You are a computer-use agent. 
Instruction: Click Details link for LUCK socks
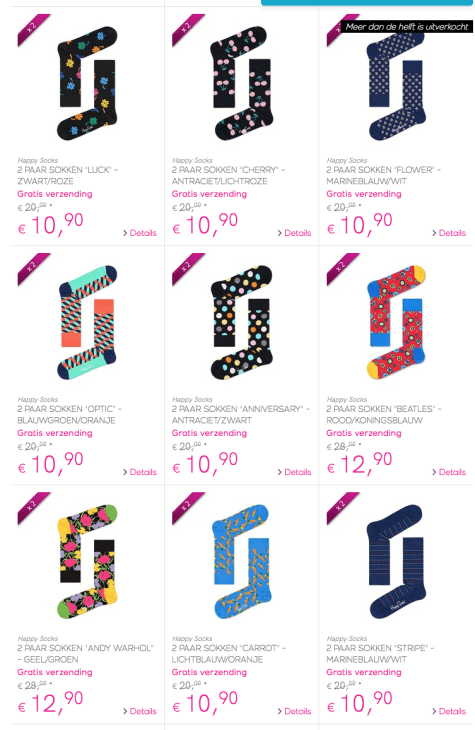point(140,233)
